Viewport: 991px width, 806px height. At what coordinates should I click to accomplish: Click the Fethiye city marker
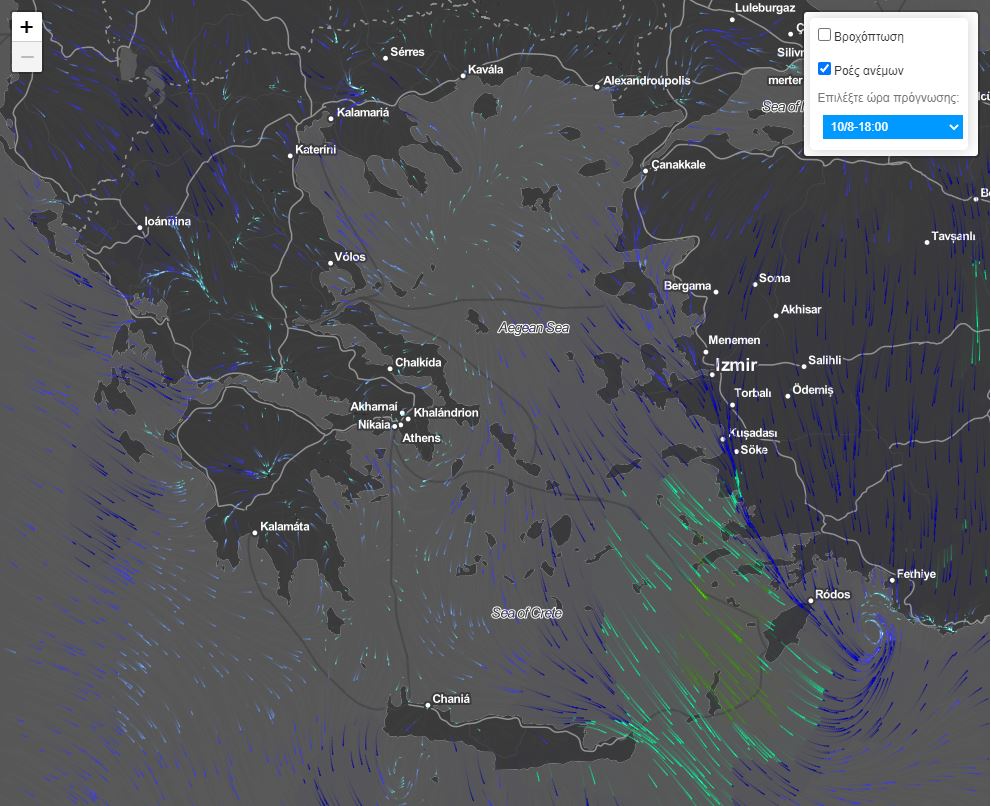(x=892, y=580)
